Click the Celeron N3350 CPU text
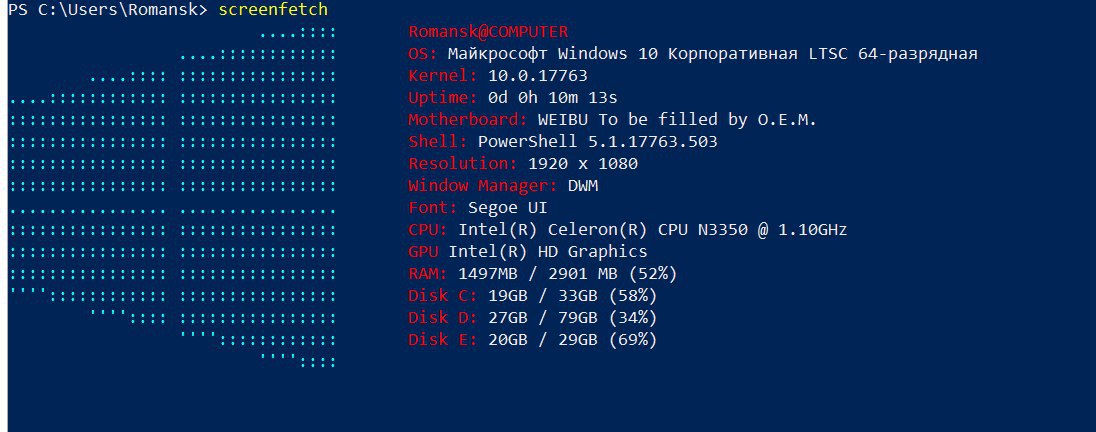Screen dimensions: 1096x432 pyautogui.click(x=653, y=230)
